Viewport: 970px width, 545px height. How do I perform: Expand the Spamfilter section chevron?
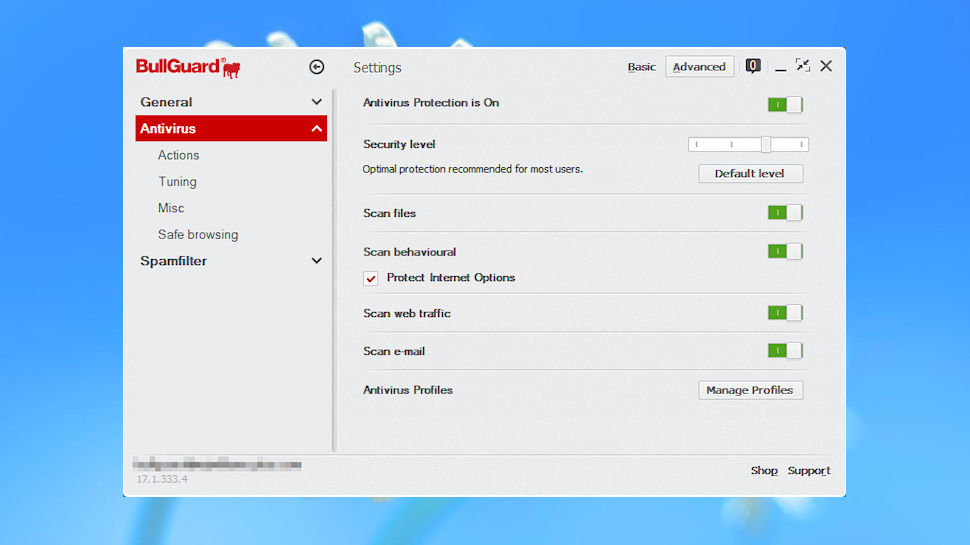[x=317, y=261]
